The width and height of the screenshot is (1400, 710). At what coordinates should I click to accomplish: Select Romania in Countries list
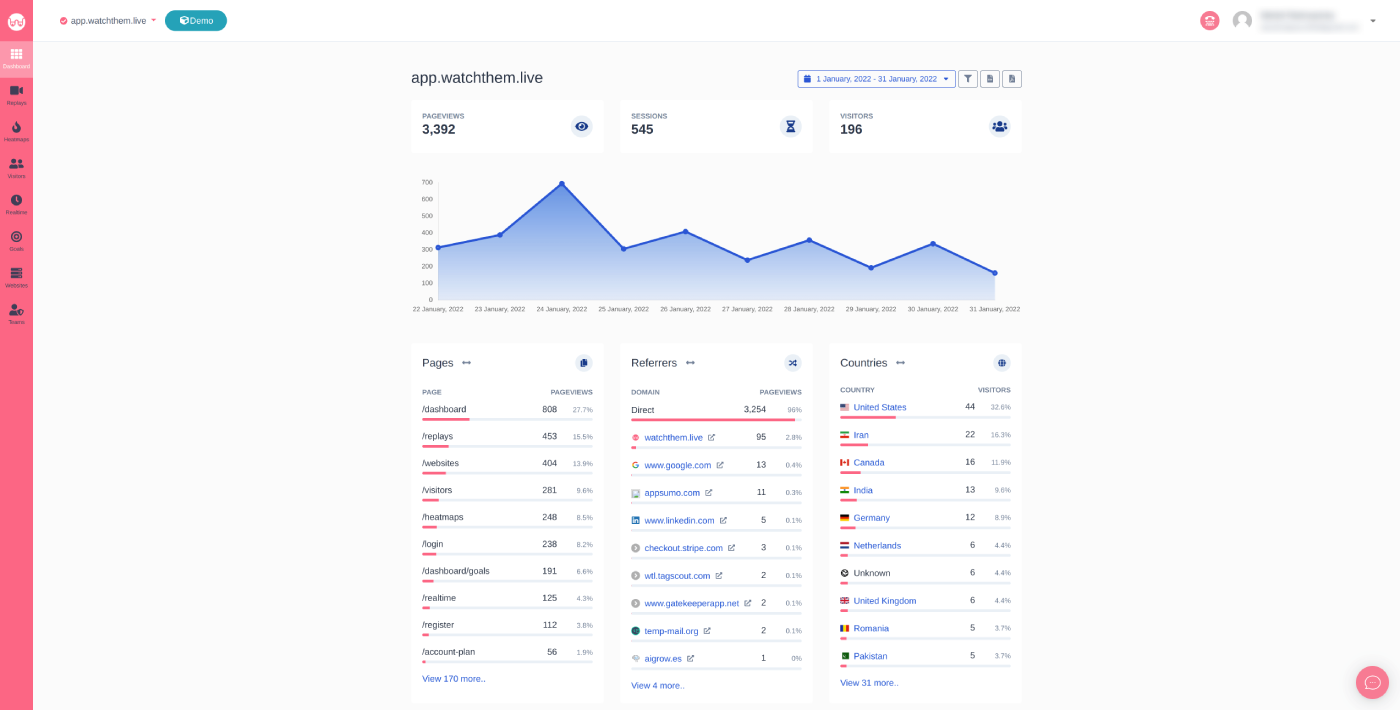coord(871,629)
